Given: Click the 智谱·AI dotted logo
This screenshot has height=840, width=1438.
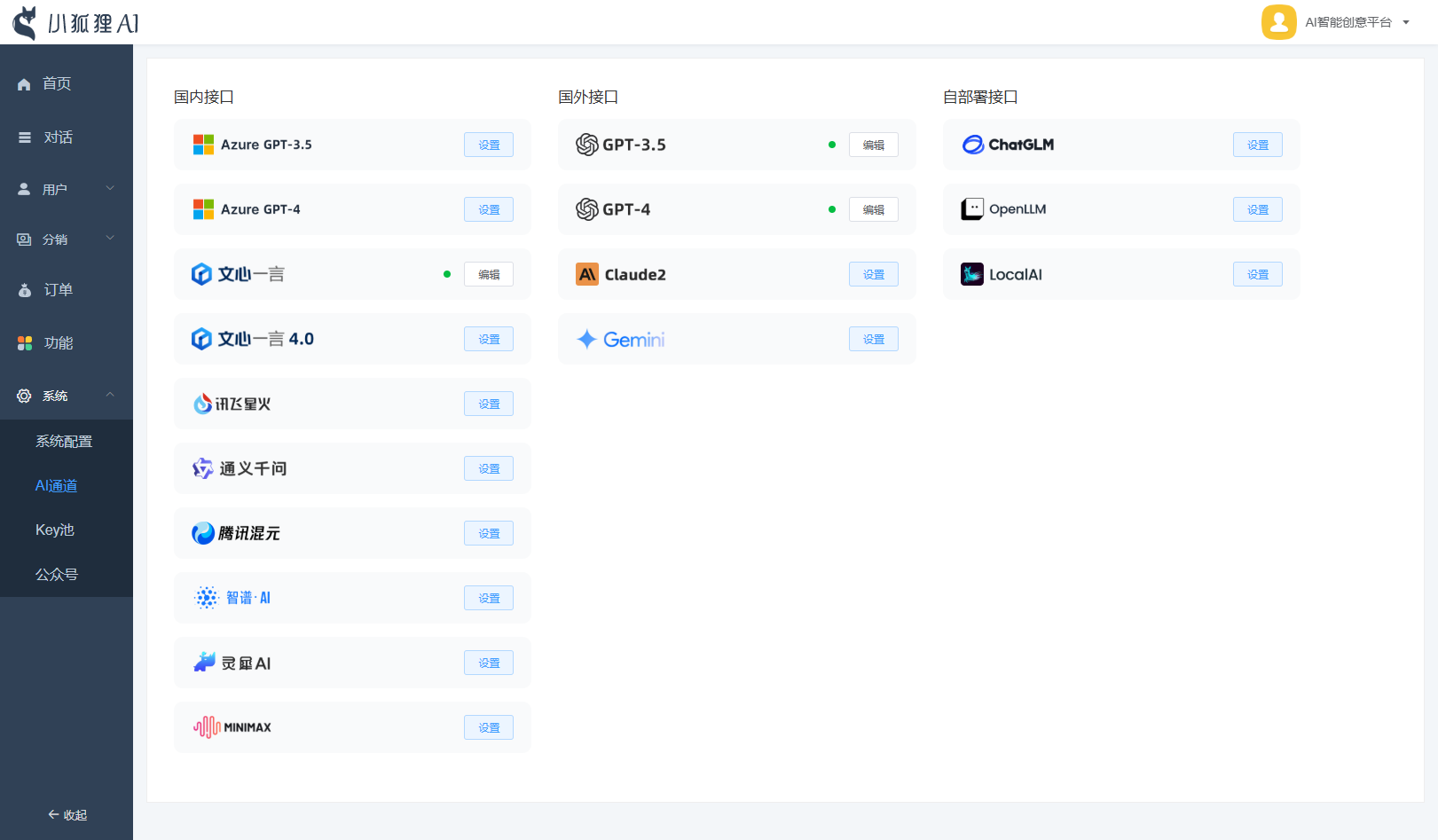Looking at the screenshot, I should pos(207,598).
